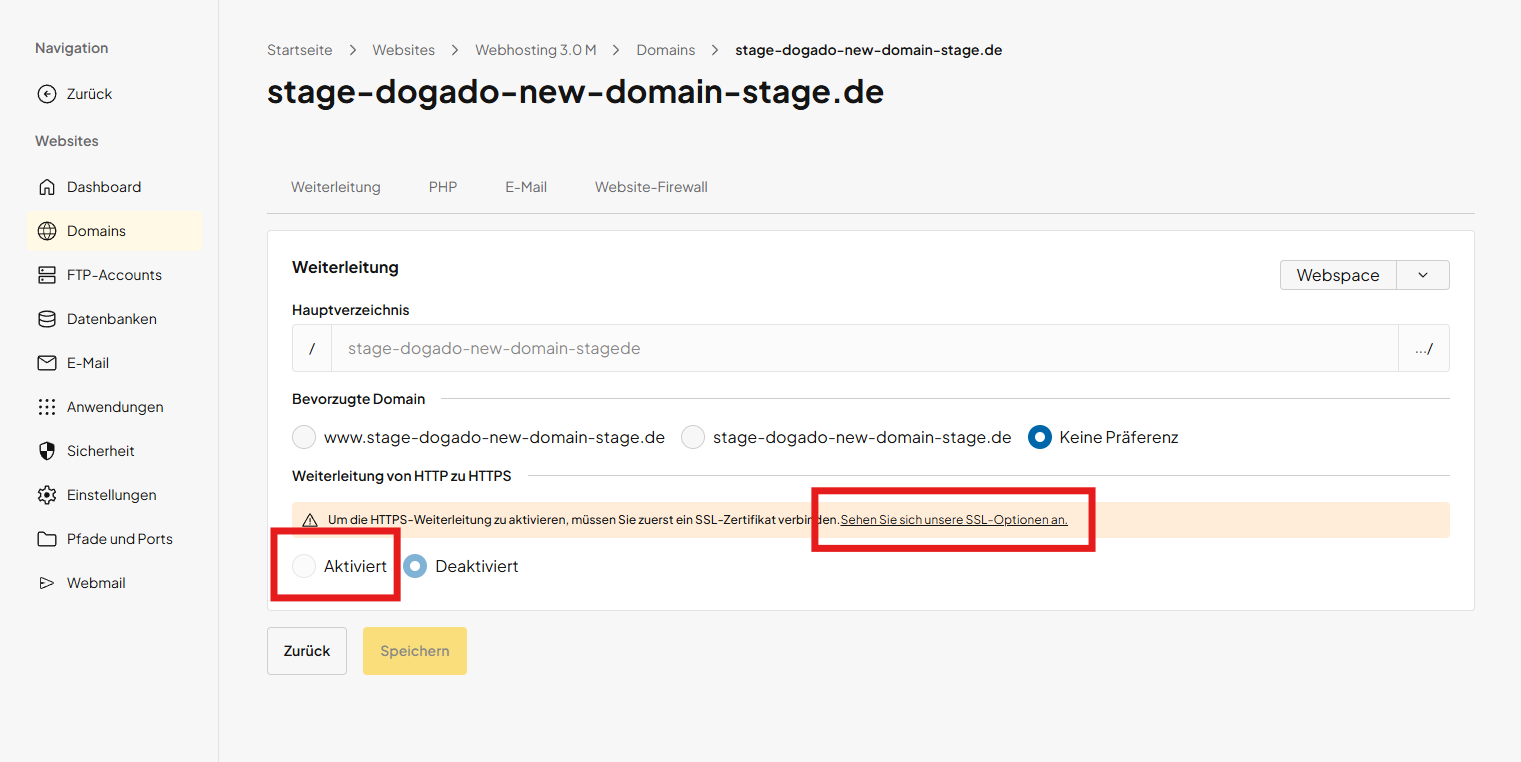
Task: Open Pfade und Ports folder icon
Action: pyautogui.click(x=47, y=539)
